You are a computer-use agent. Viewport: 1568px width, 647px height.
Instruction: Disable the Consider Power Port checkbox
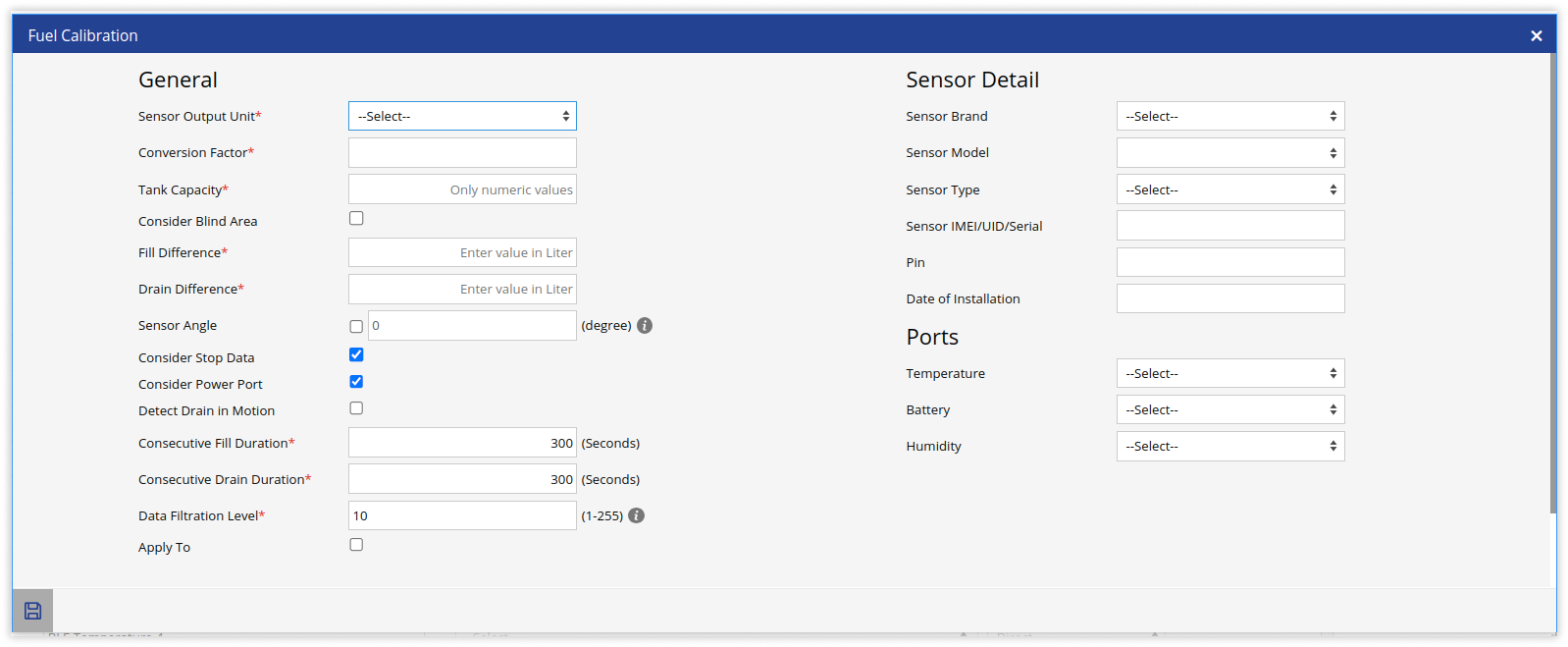[x=356, y=382]
